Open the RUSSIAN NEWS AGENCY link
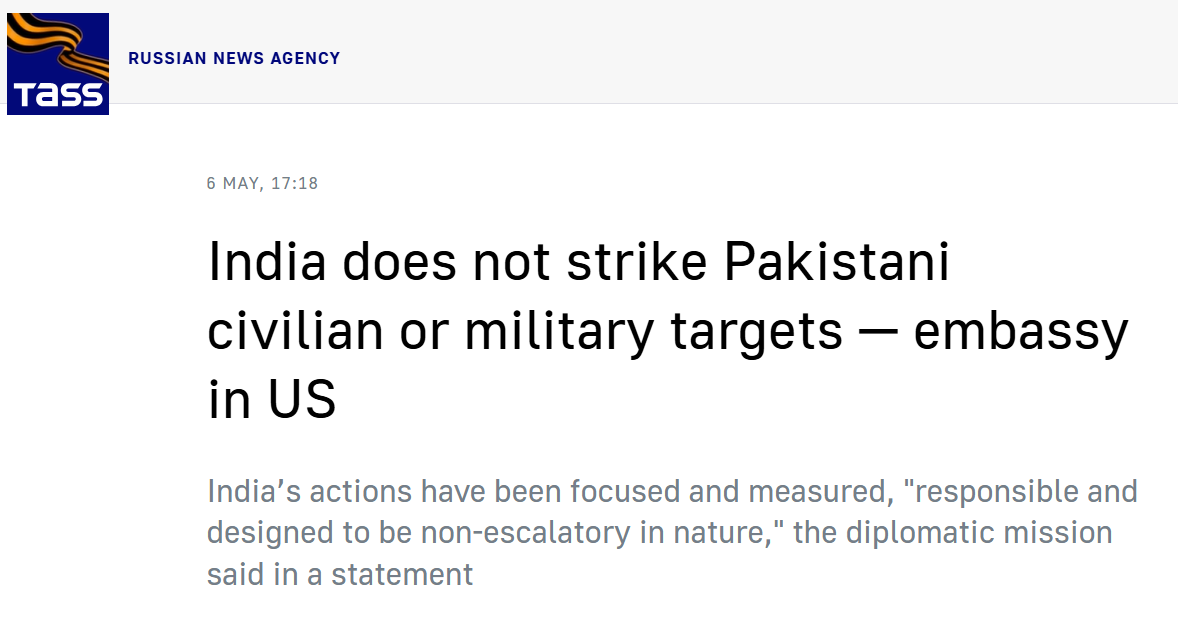Image resolution: width=1178 pixels, height=642 pixels. point(234,59)
